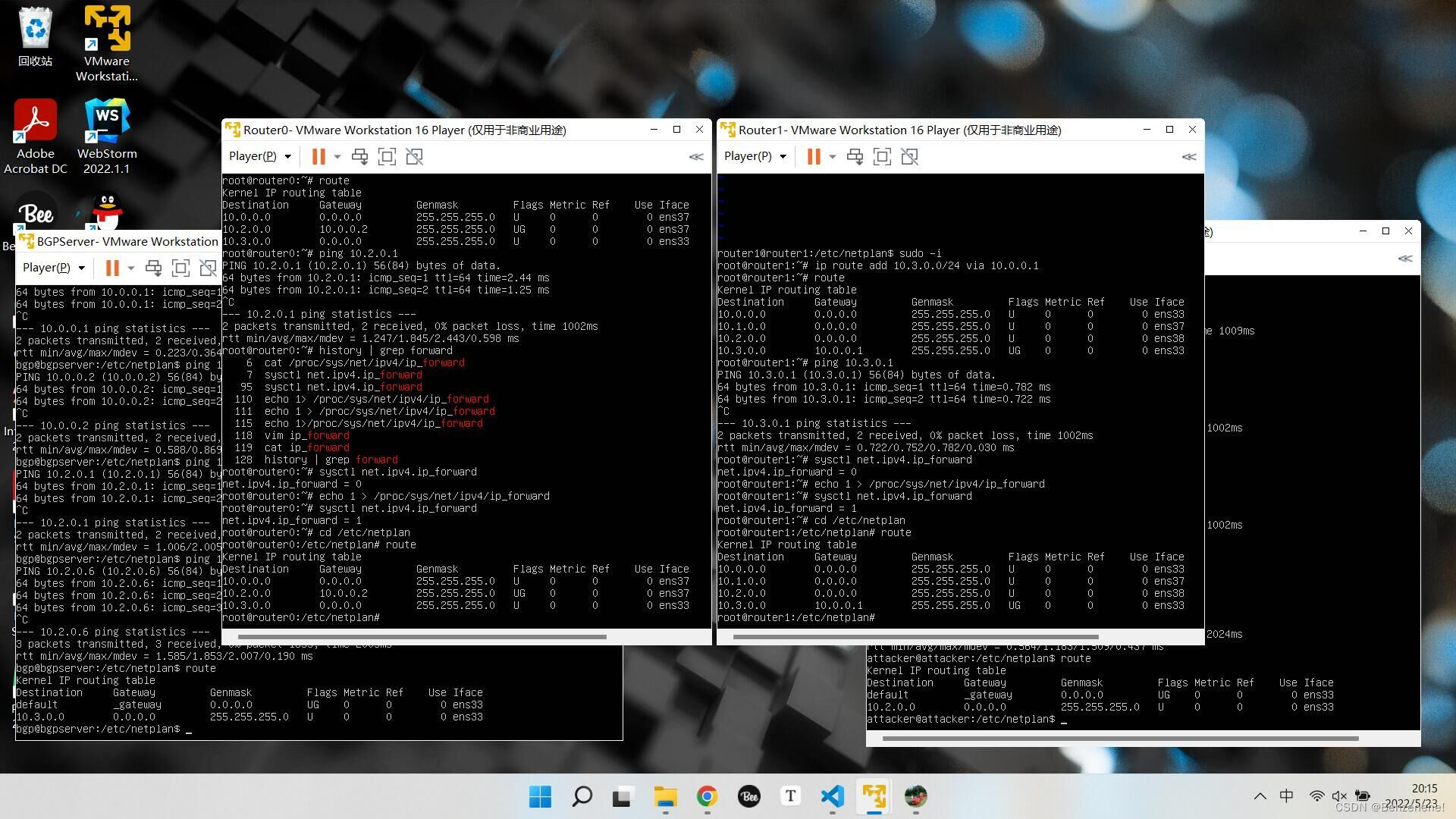This screenshot has height=819, width=1456.
Task: Toggle Unity mode in Router1 toolbar
Action: pos(909,156)
